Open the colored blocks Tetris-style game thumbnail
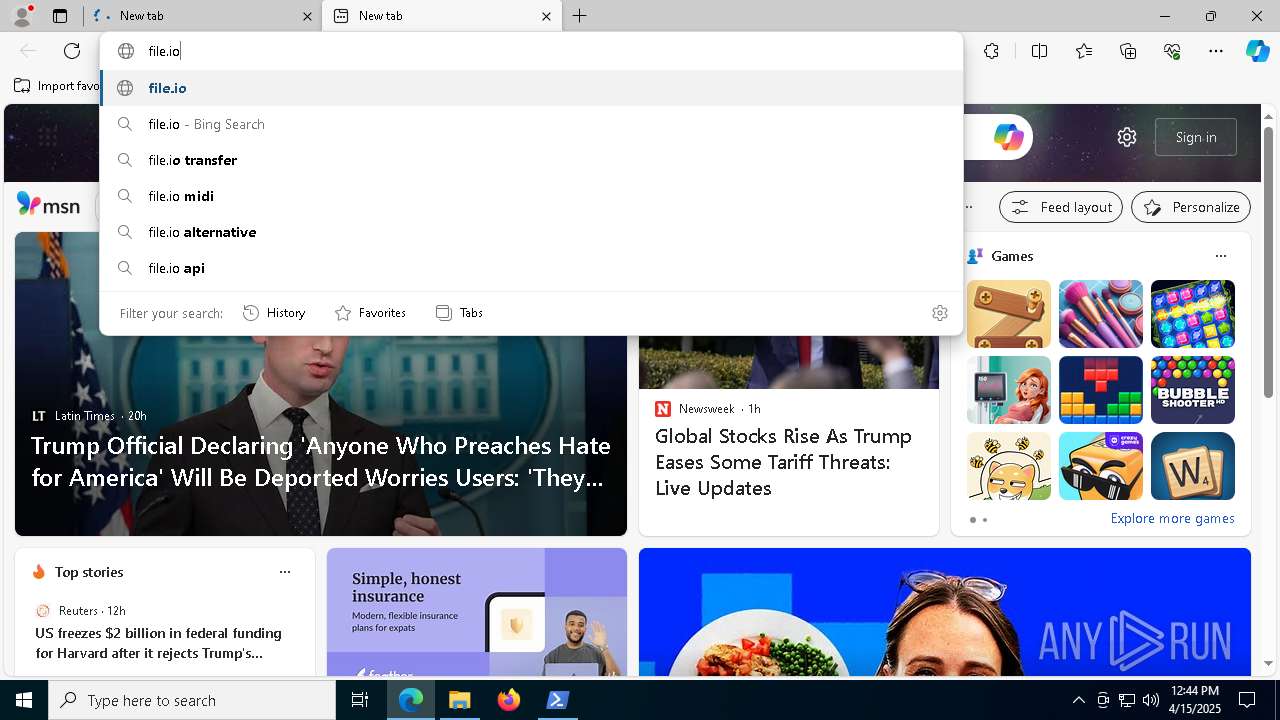Screen dimensions: 1280x720 [x=1100, y=390]
